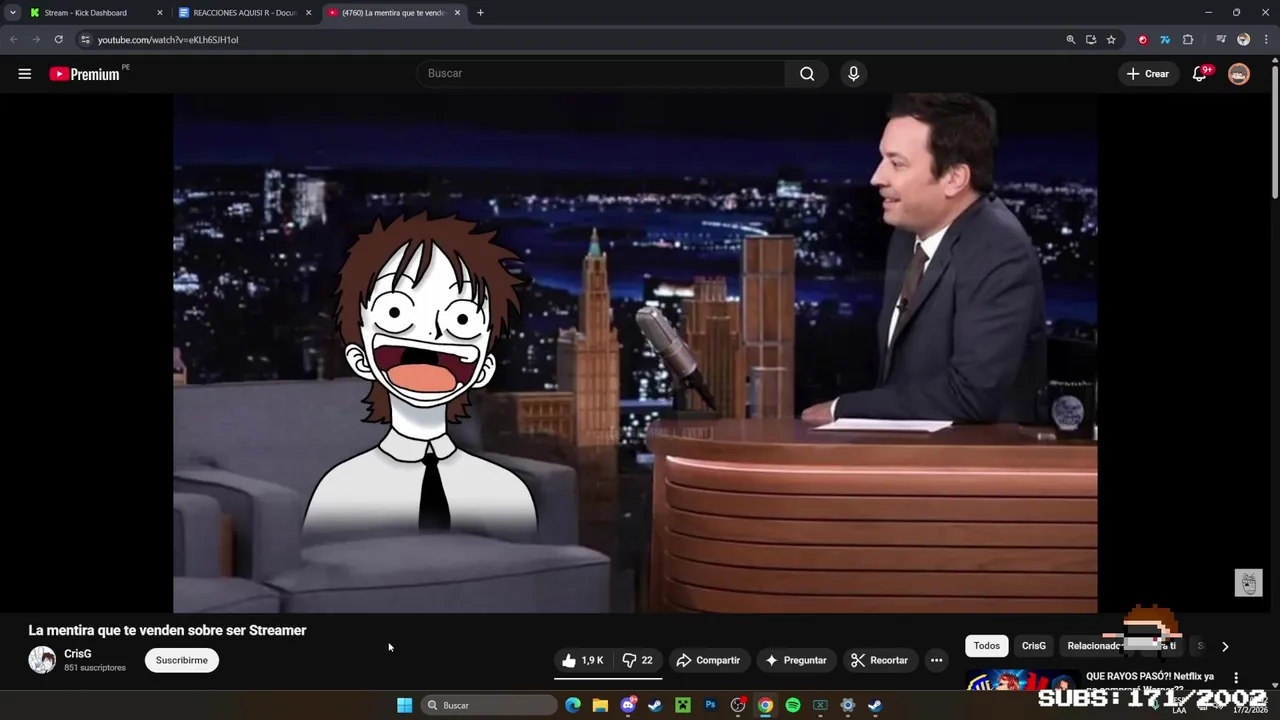Select the Todos filter chip
Screen dimensions: 1280x720
987,646
